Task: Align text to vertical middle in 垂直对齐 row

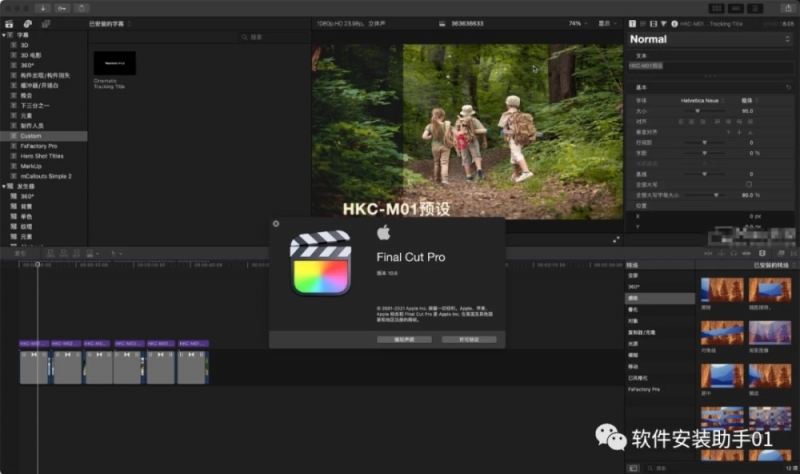Action: (739, 132)
